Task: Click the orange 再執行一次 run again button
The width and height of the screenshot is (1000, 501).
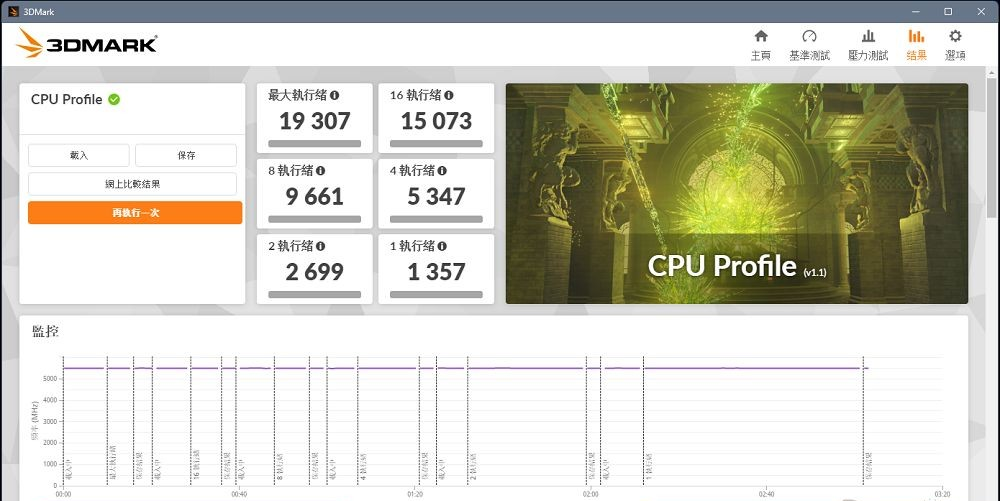Action: [x=135, y=213]
